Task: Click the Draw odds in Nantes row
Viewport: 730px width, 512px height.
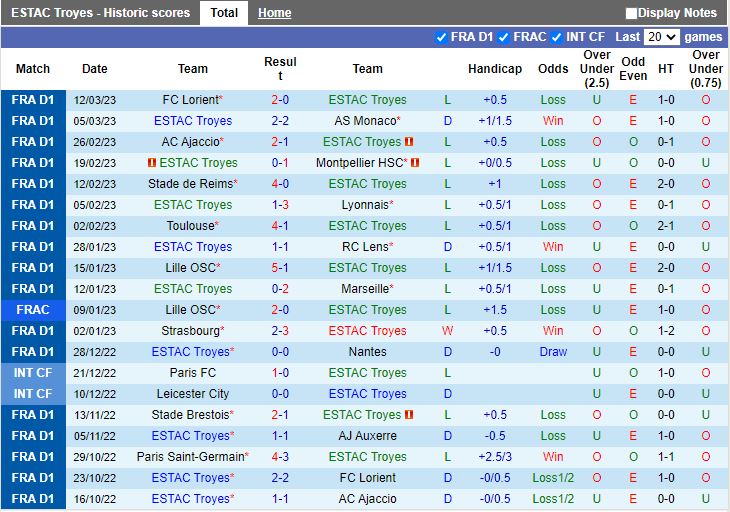Action: 553,351
